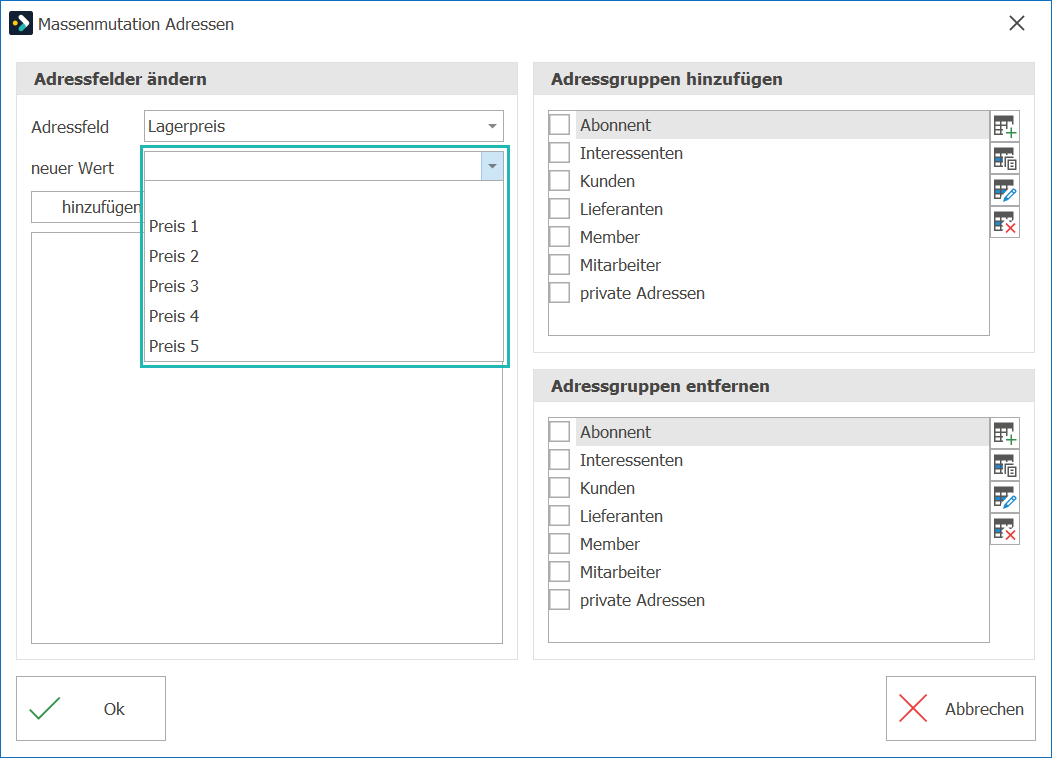Delete group icon in Adressgruppen entfernen panel
This screenshot has height=758, width=1052.
[1005, 529]
